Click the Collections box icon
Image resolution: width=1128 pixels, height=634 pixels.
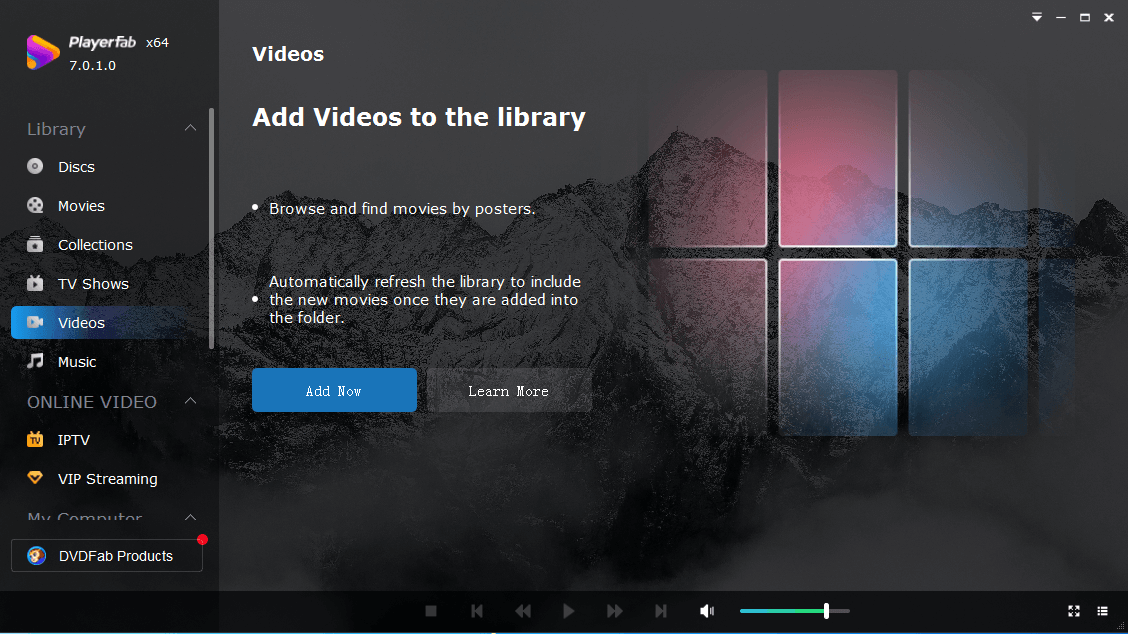35,244
